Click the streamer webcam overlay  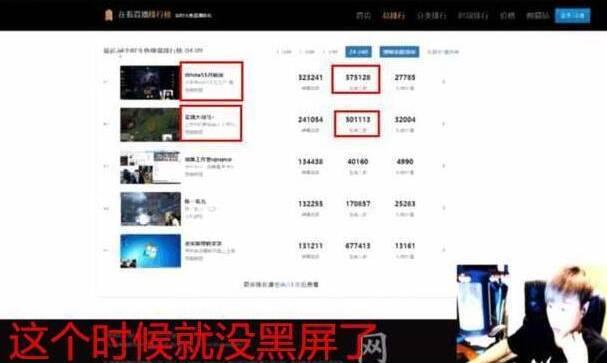[532, 314]
